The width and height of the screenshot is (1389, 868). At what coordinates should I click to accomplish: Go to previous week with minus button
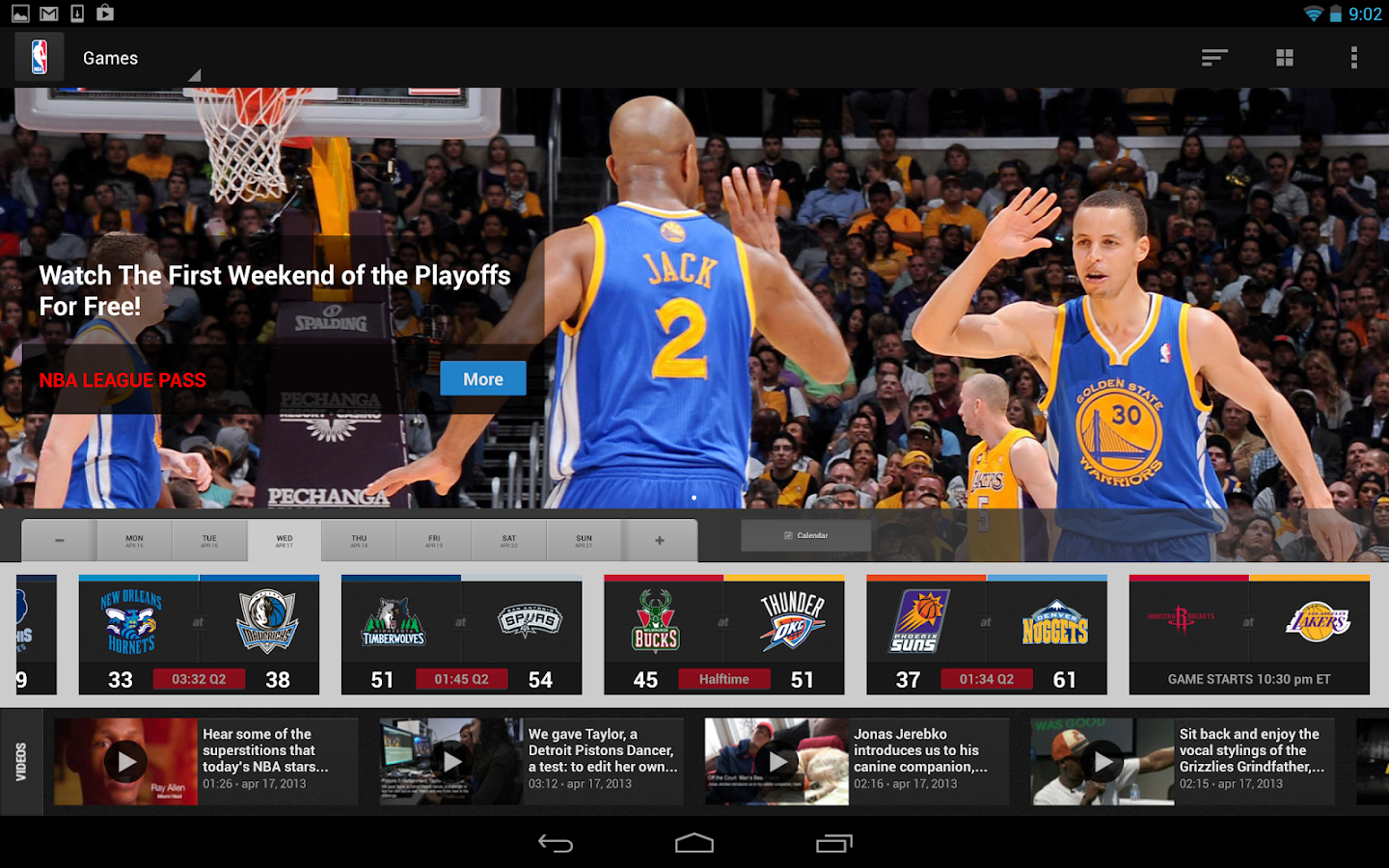tap(60, 540)
